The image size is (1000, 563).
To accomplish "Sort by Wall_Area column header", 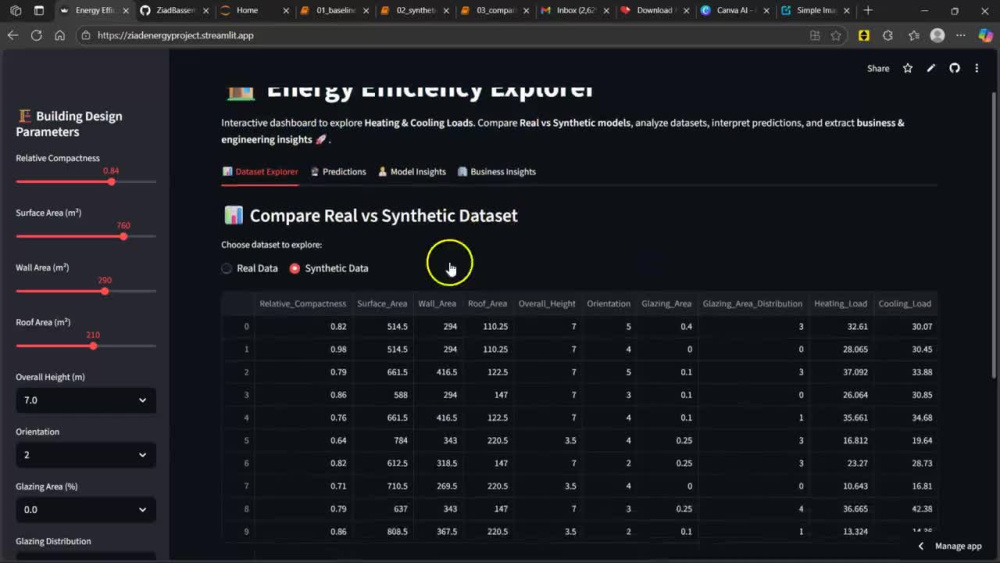I will point(437,304).
